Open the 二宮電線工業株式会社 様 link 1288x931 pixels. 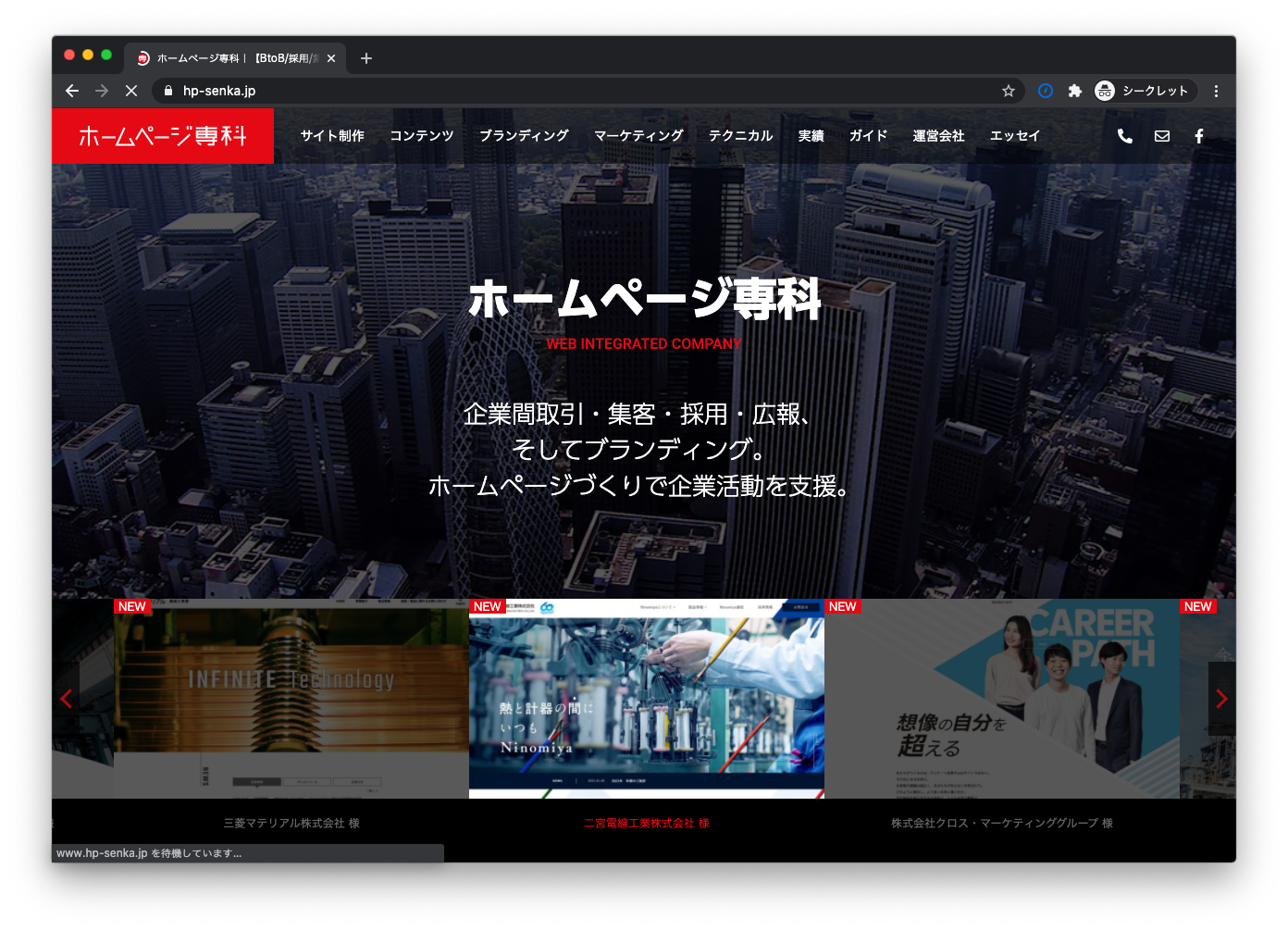pos(646,823)
